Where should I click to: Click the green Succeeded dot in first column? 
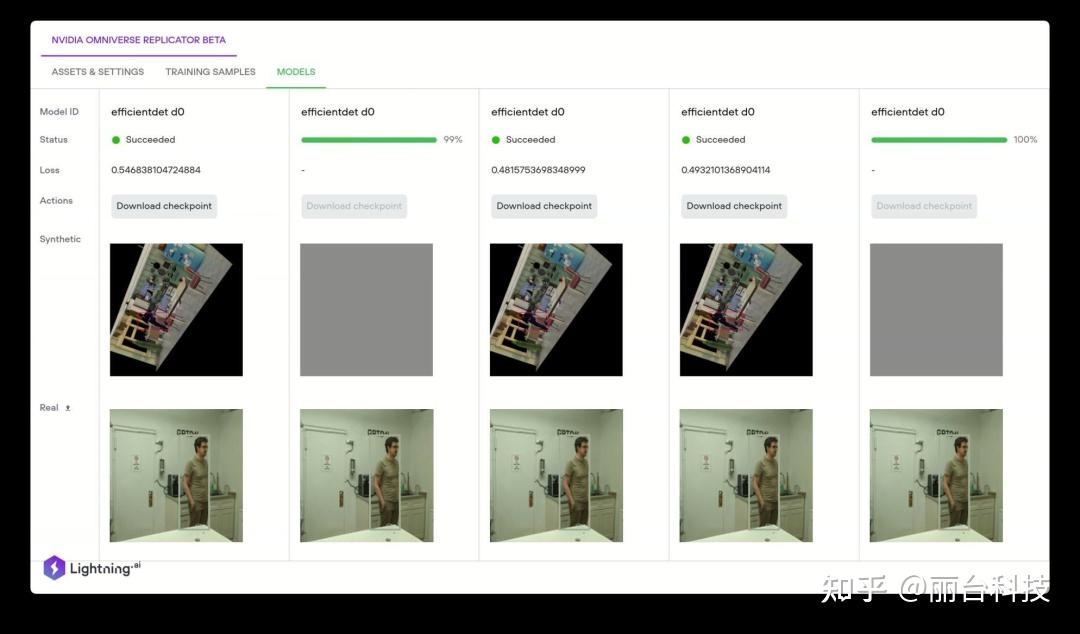[x=115, y=139]
